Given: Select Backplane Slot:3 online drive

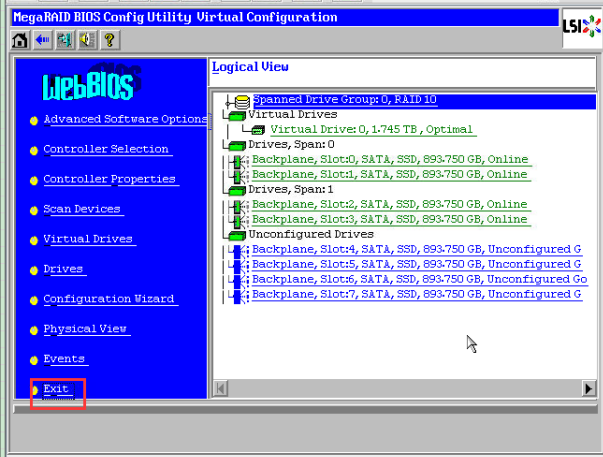Looking at the screenshot, I should (389, 219).
